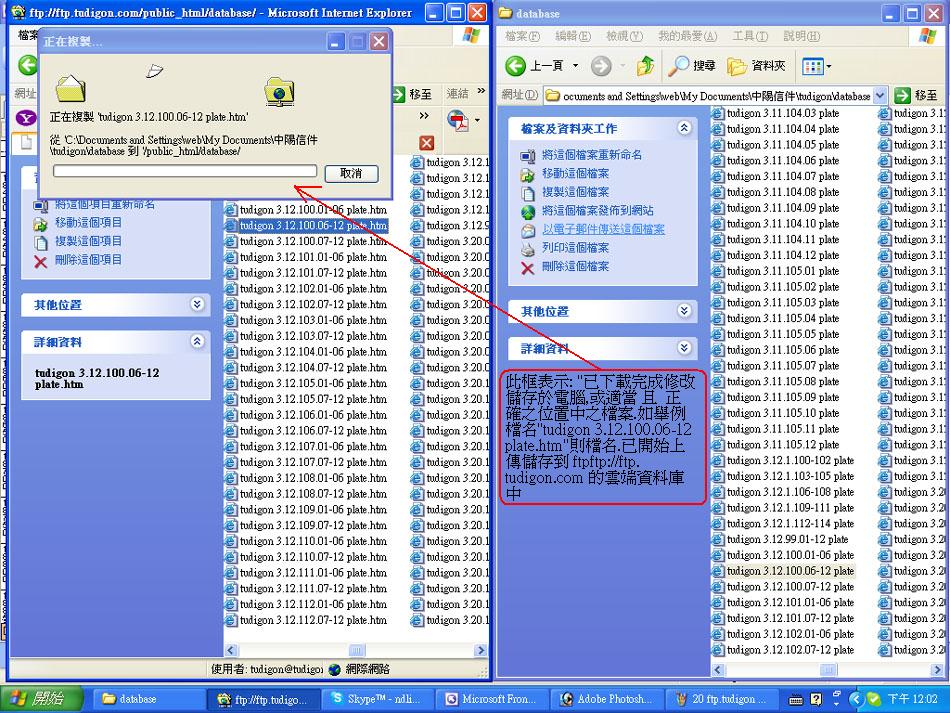Click 列印這個檔案 link
Screen dimensions: 950x713
point(576,248)
